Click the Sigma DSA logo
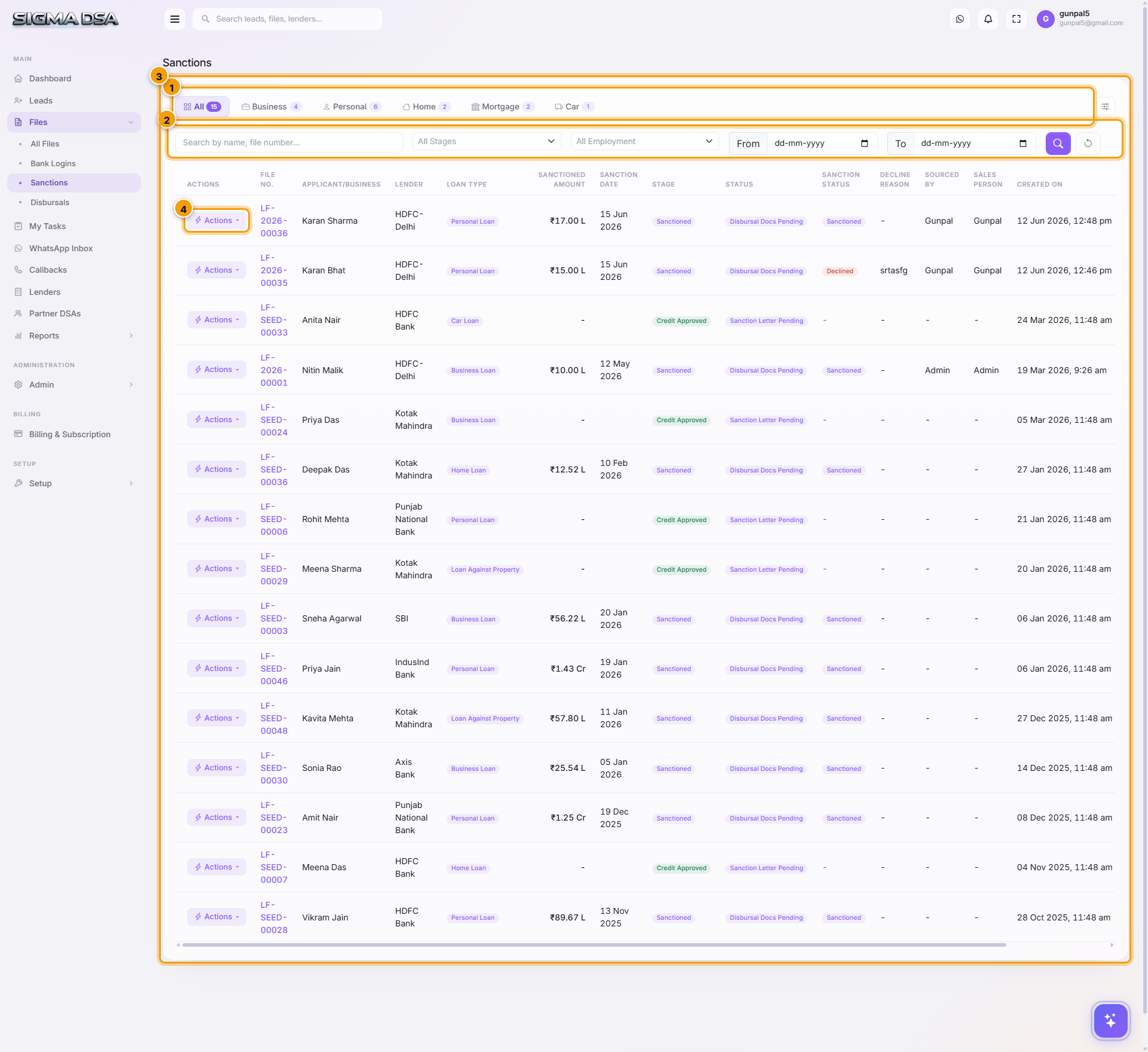Image resolution: width=1148 pixels, height=1052 pixels. pos(65,19)
